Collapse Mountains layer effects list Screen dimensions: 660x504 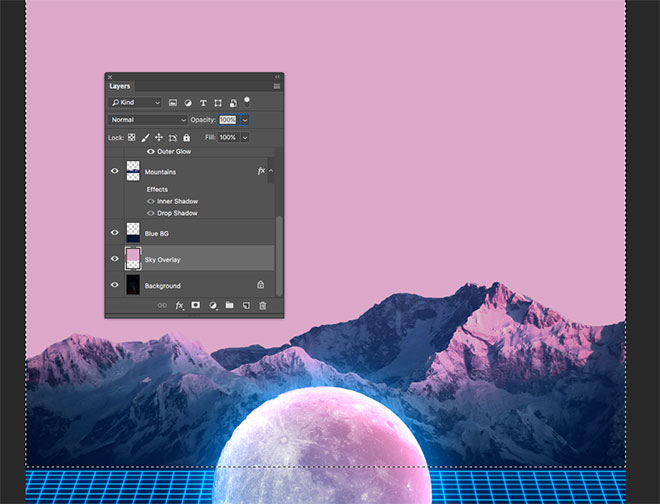271,171
